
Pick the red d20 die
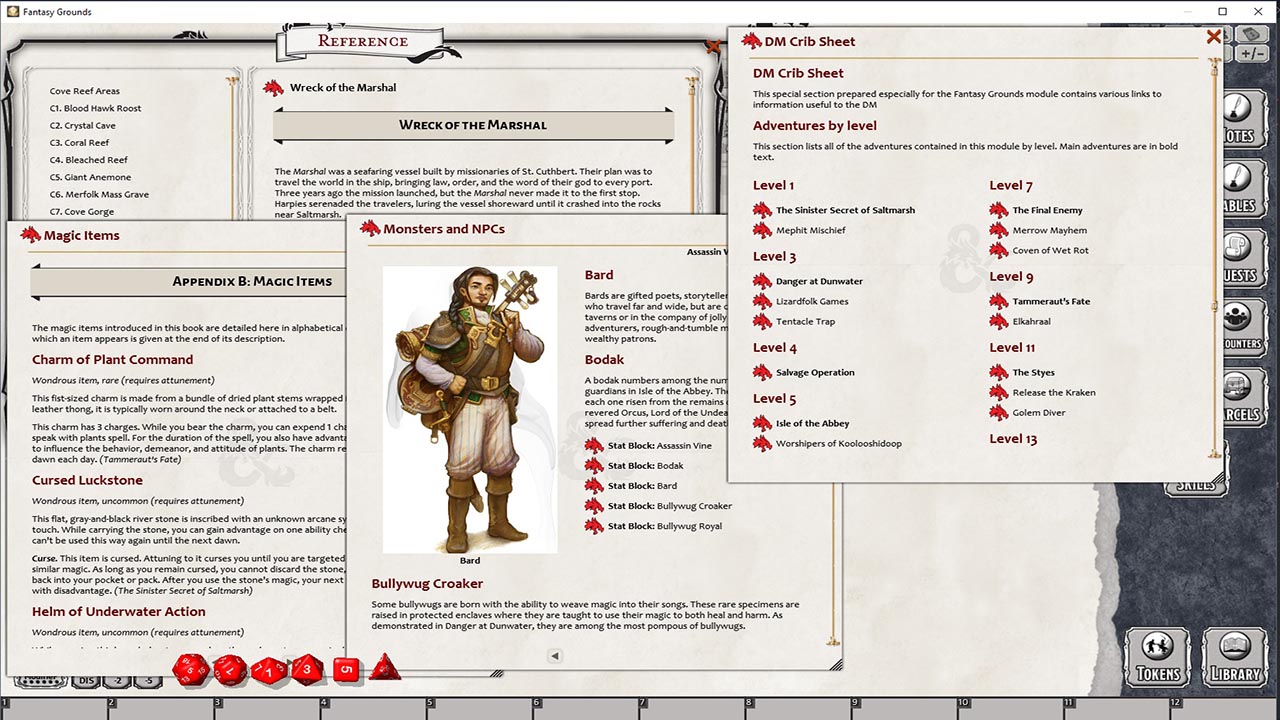[191, 670]
